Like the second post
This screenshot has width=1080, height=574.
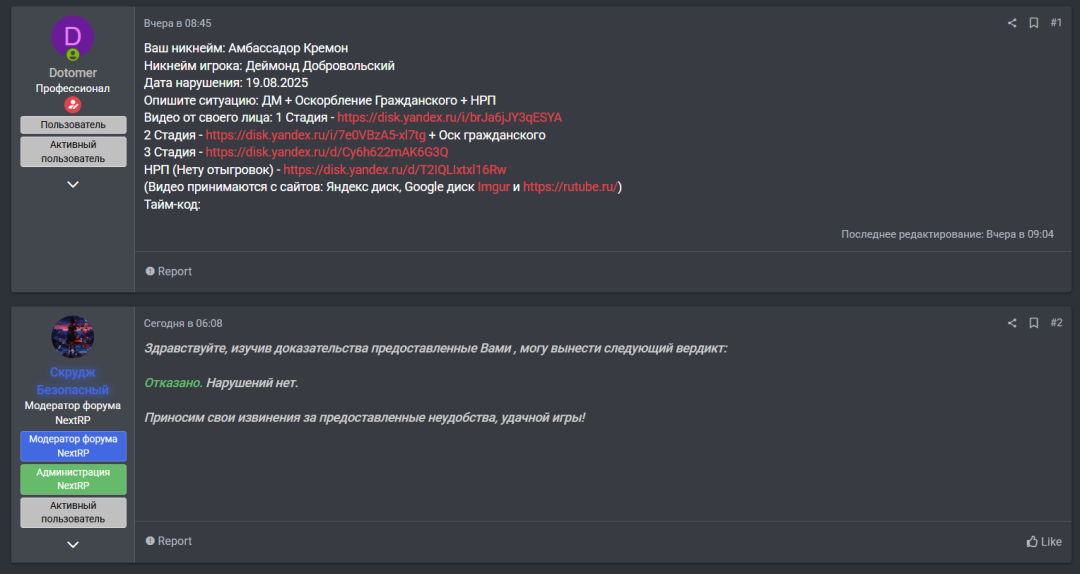pos(1044,541)
